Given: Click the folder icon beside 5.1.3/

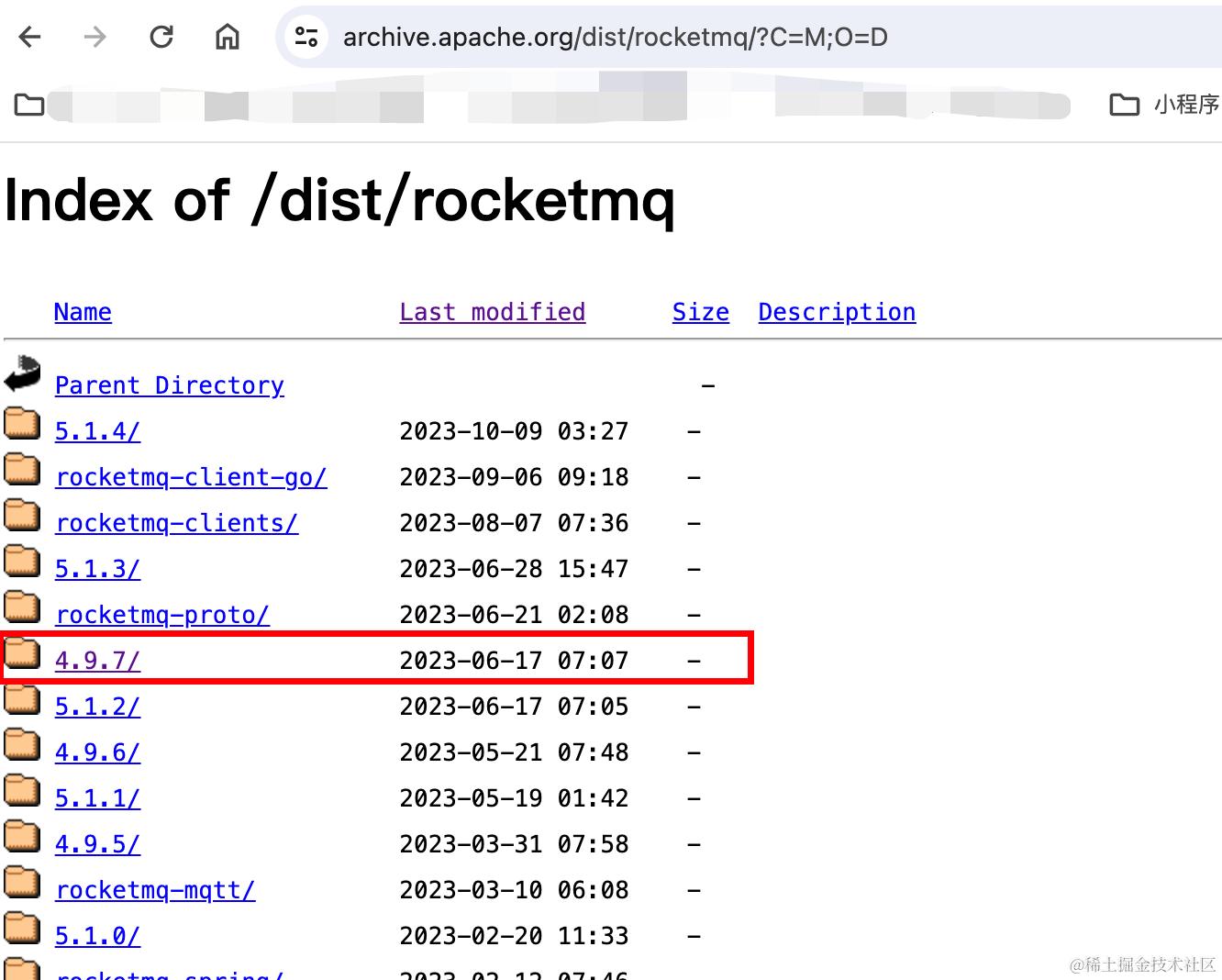Looking at the screenshot, I should pyautogui.click(x=22, y=561).
